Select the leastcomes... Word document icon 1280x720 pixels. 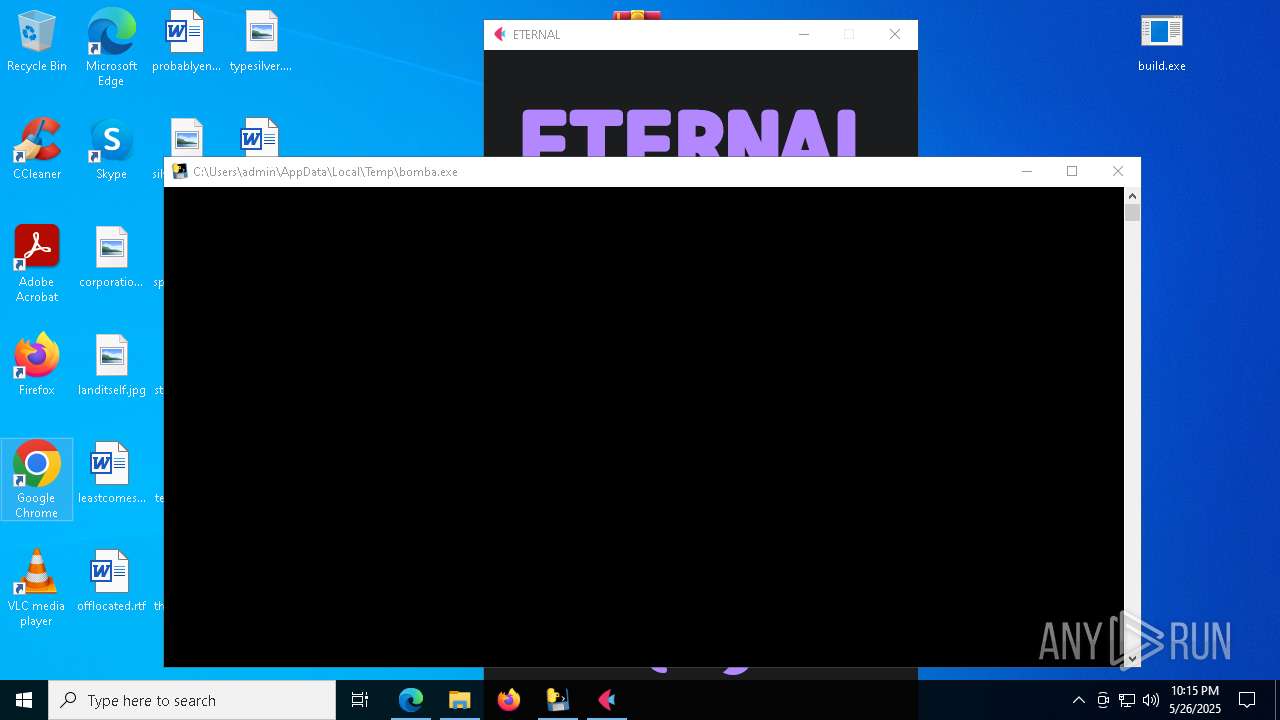tap(111, 474)
